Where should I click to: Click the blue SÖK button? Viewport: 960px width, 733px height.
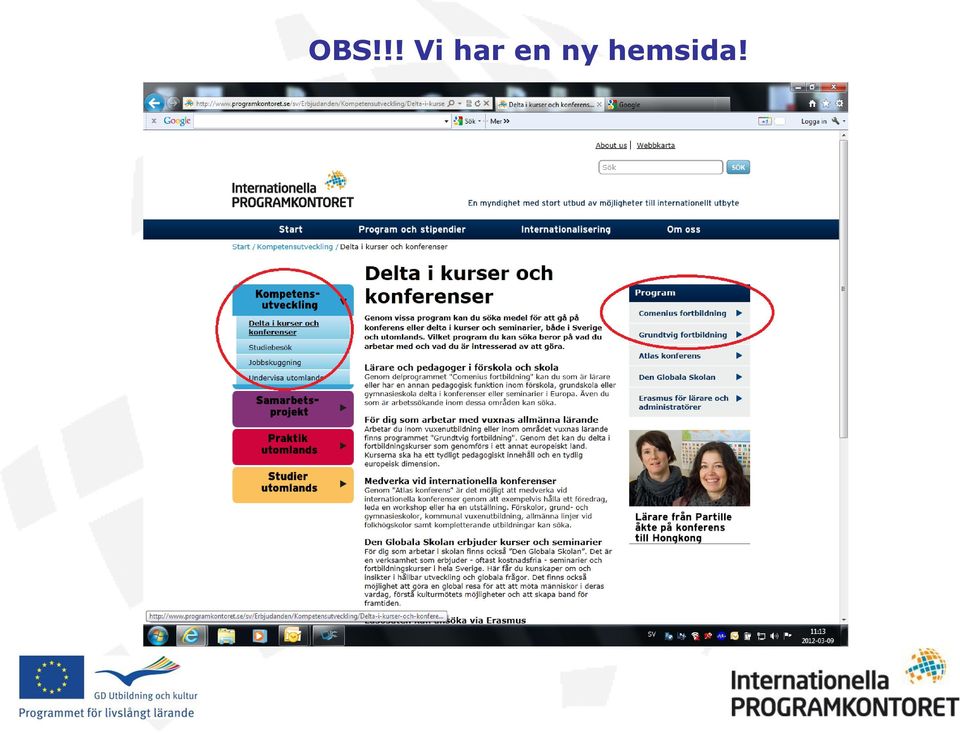click(738, 167)
